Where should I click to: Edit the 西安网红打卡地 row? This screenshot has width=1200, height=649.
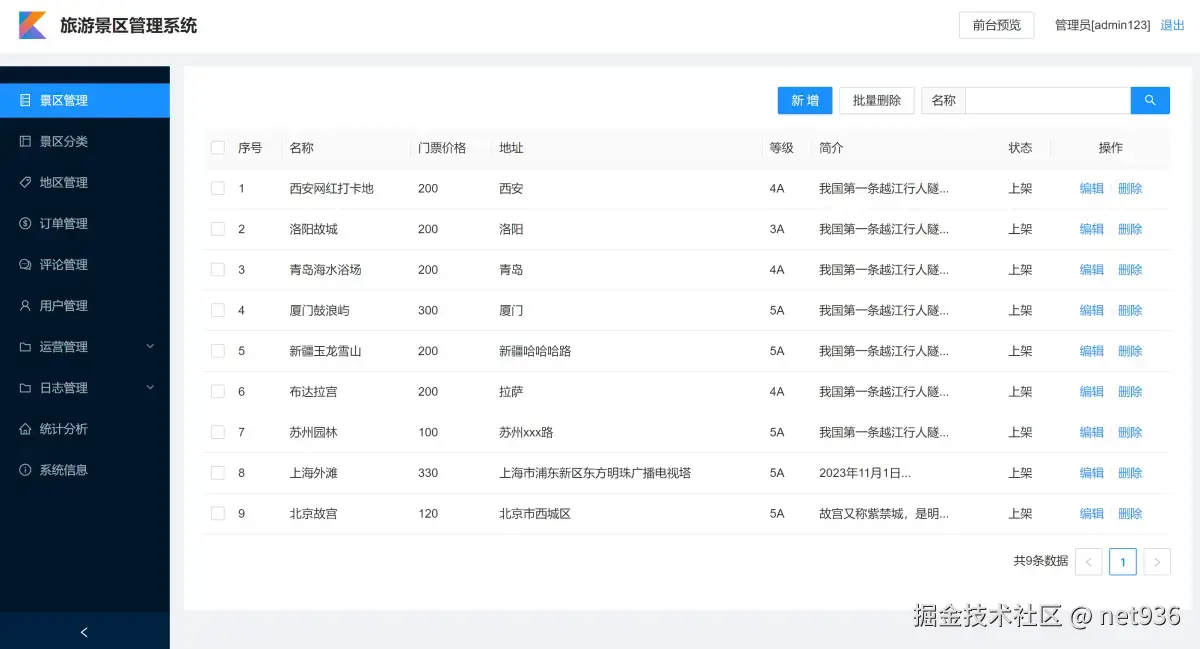pos(1092,188)
